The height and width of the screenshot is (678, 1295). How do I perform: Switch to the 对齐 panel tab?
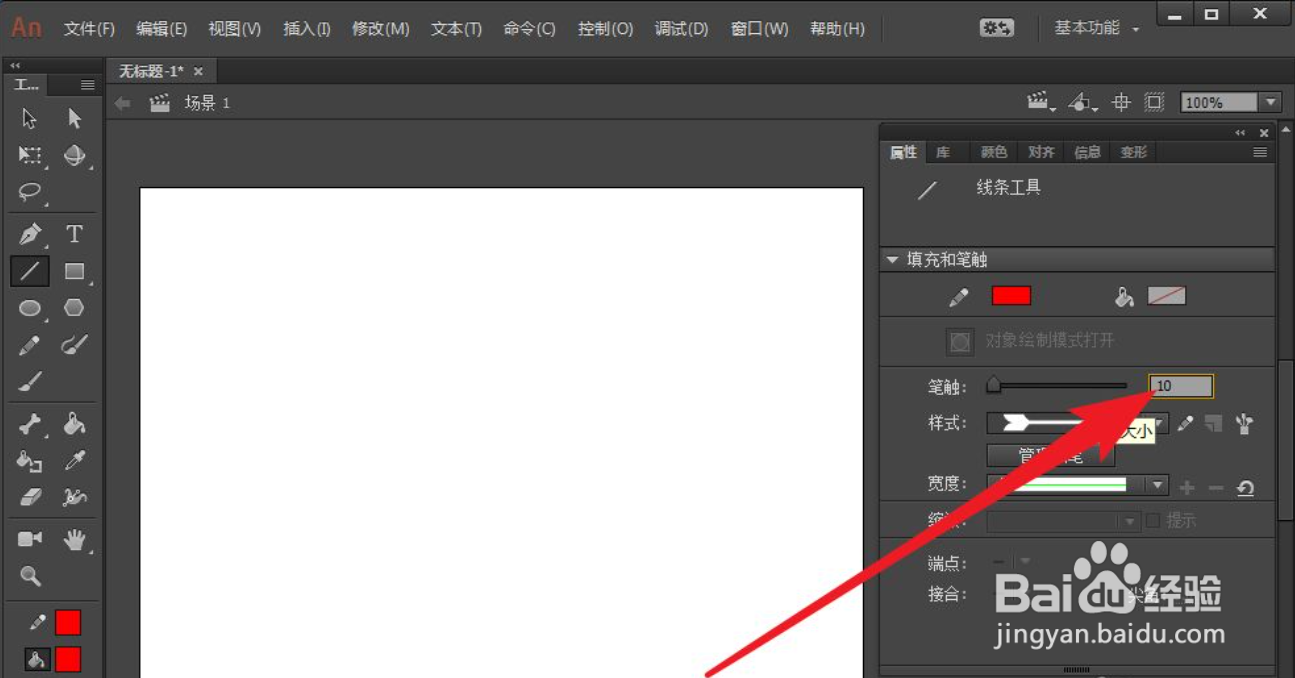(x=1041, y=152)
